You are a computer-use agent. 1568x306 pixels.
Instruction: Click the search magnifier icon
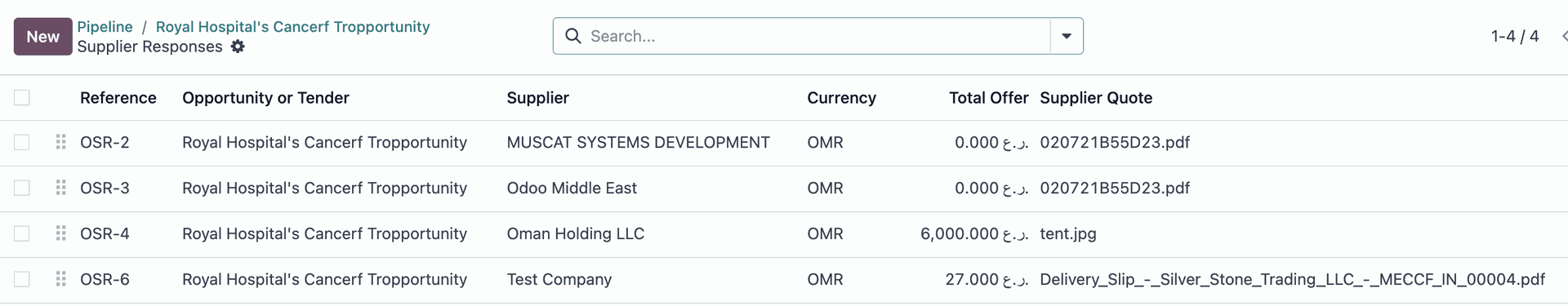(x=573, y=36)
